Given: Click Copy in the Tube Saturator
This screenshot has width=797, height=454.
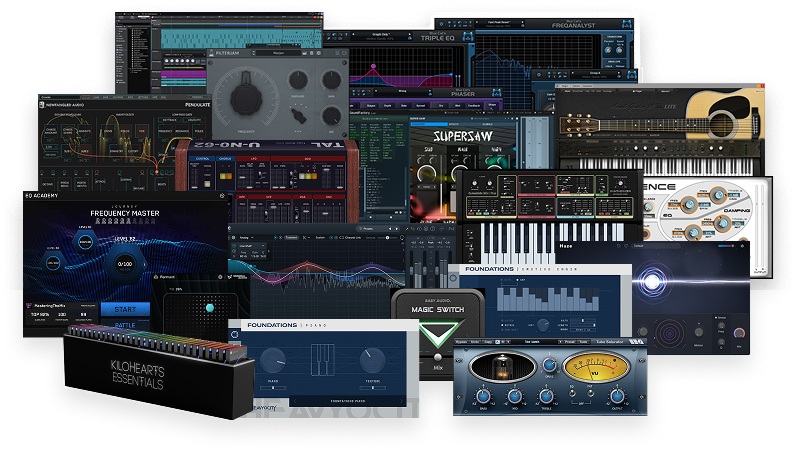Looking at the screenshot, I should [x=487, y=342].
